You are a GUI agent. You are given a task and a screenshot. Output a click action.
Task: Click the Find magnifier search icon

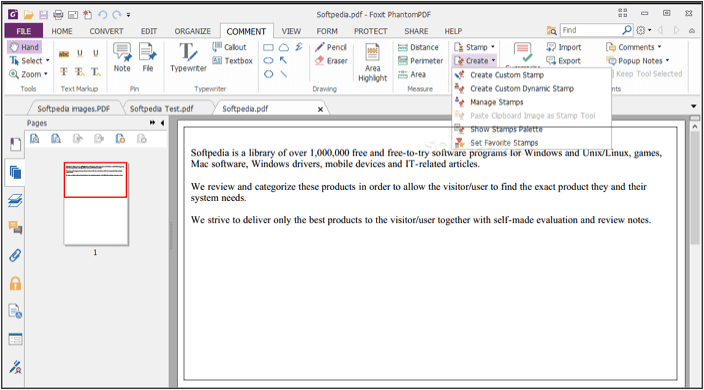click(627, 30)
